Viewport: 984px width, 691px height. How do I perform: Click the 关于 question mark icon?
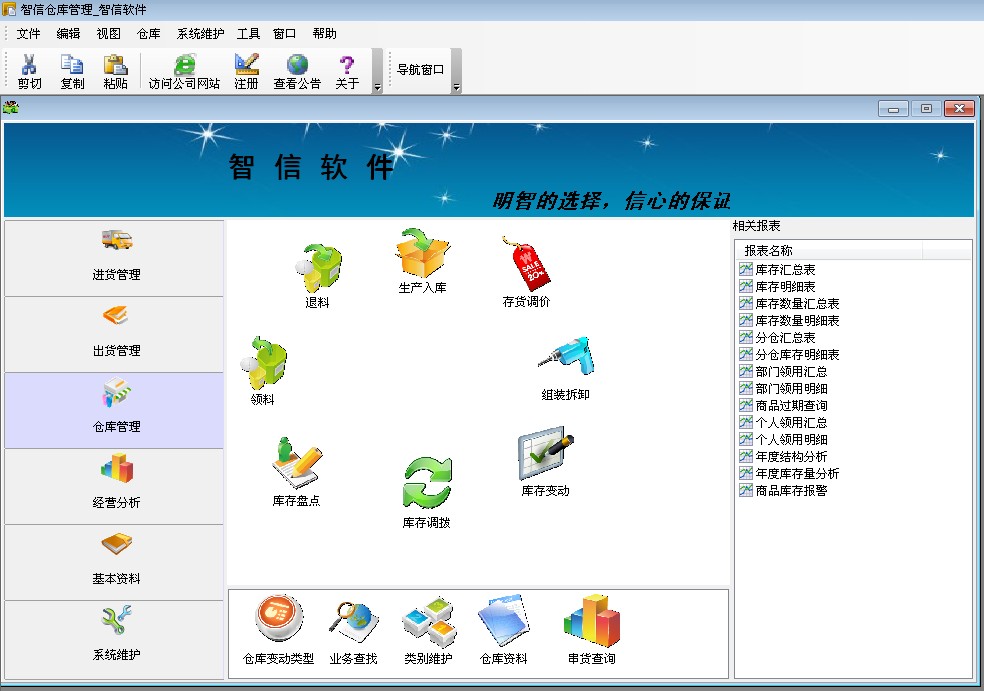click(347, 72)
